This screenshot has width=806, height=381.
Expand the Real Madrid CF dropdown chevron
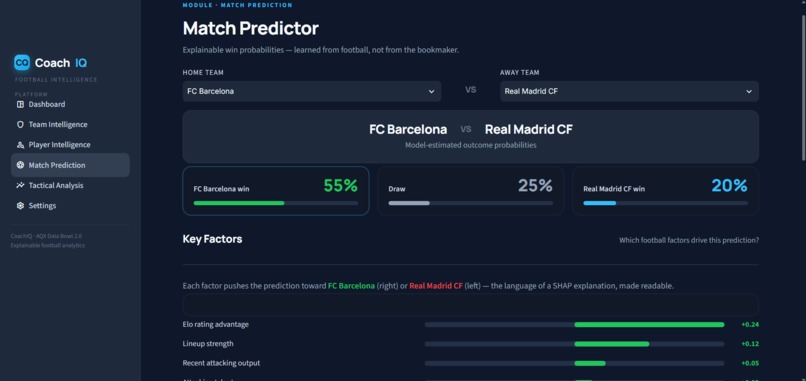click(x=749, y=92)
